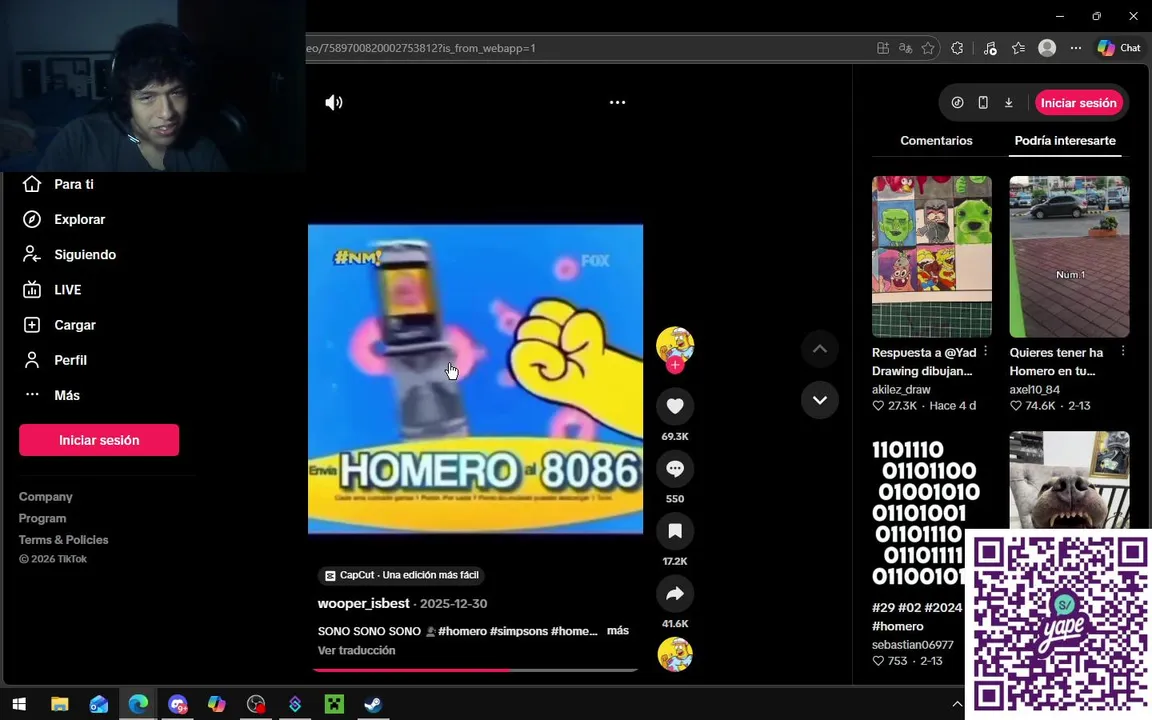The height and width of the screenshot is (720, 1152).
Task: Expand Terms & Policies footer section
Action: [x=63, y=540]
